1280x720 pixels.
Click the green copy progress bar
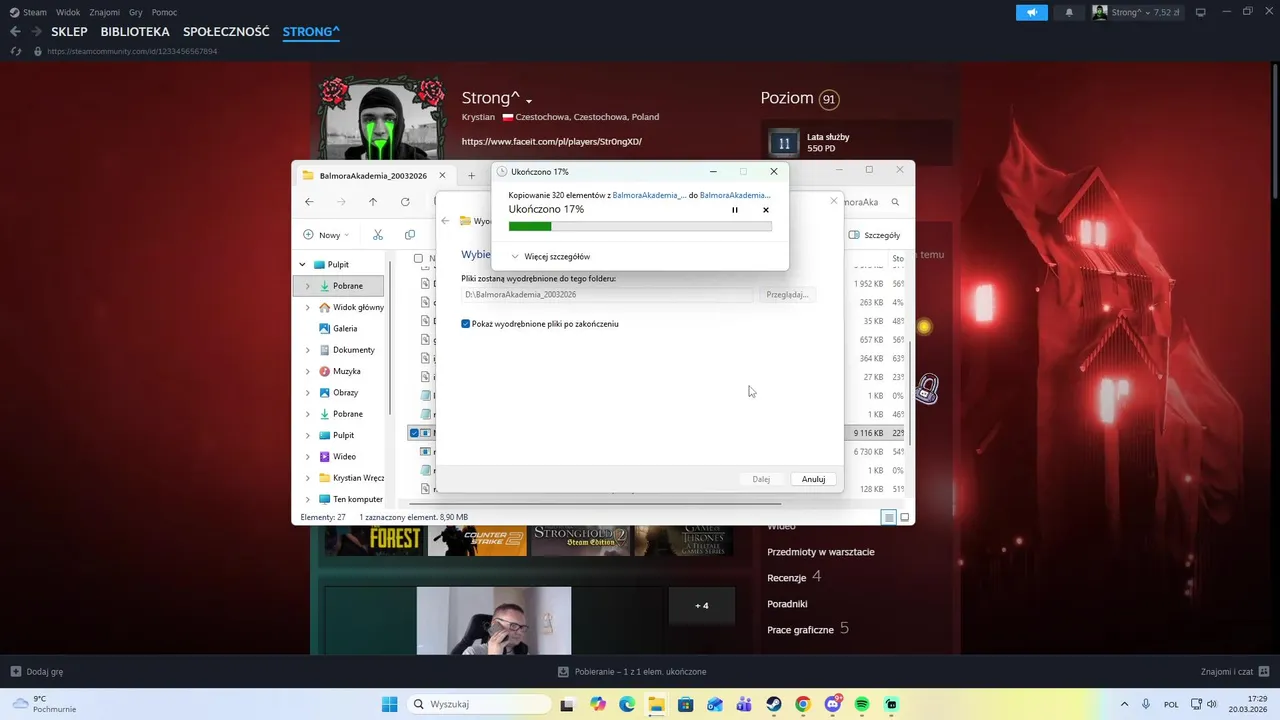[x=640, y=227]
